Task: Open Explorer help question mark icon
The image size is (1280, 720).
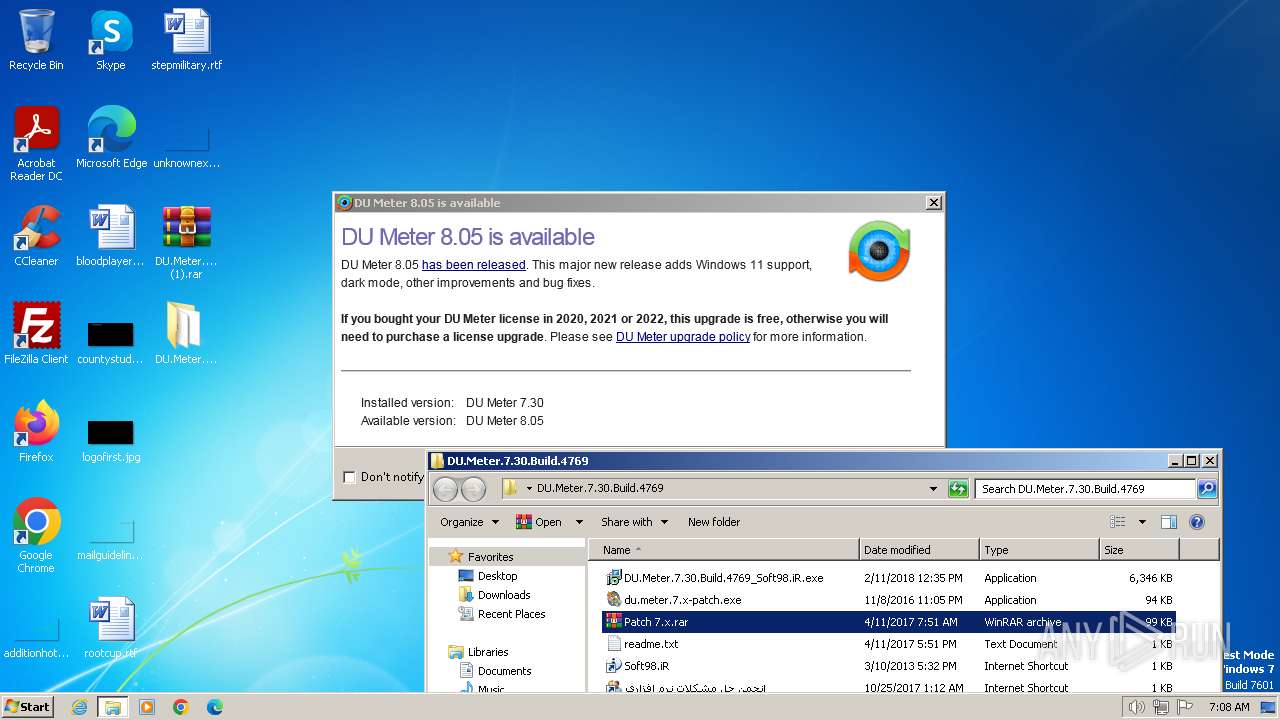Action: 1197,522
